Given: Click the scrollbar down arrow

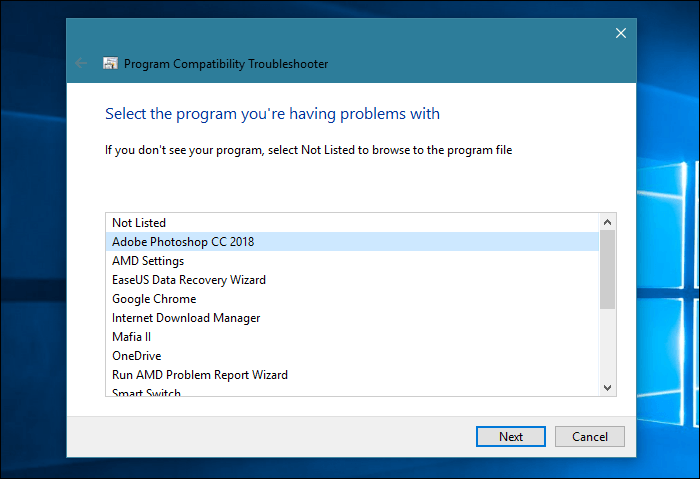Looking at the screenshot, I should [608, 387].
